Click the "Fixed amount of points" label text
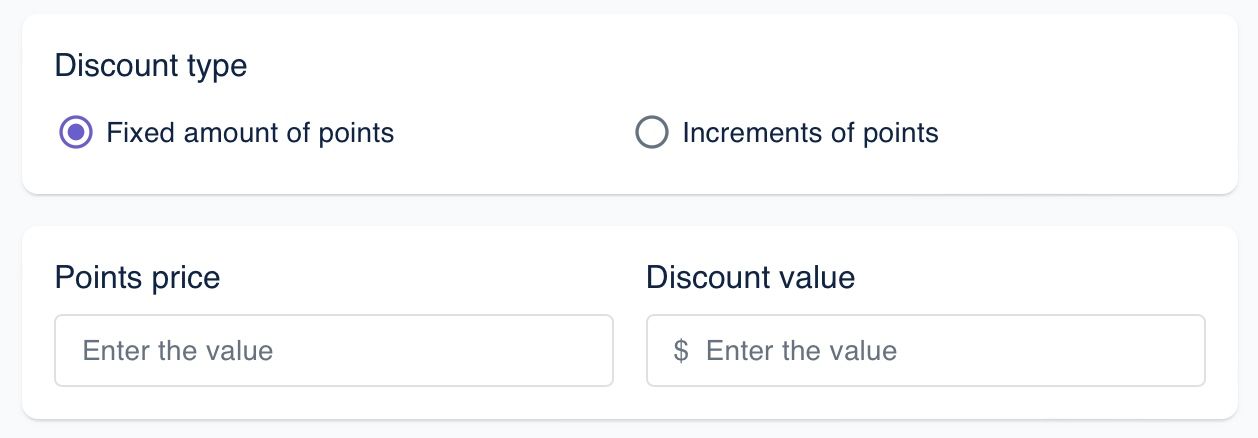Viewport: 1258px width, 438px height. coord(250,133)
